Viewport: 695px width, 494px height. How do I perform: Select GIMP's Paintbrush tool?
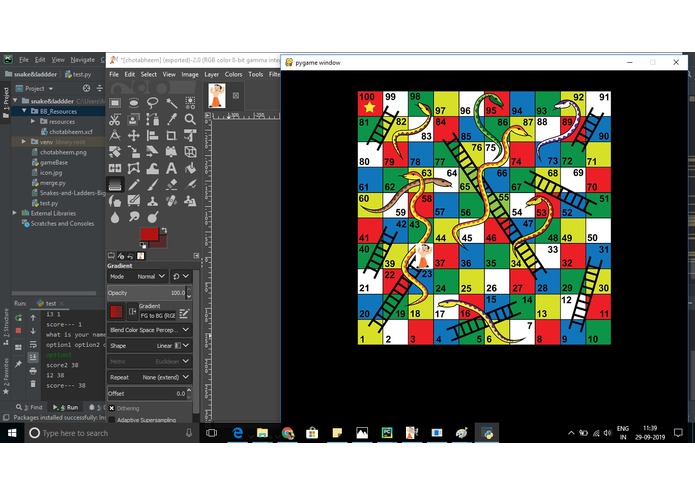click(152, 185)
